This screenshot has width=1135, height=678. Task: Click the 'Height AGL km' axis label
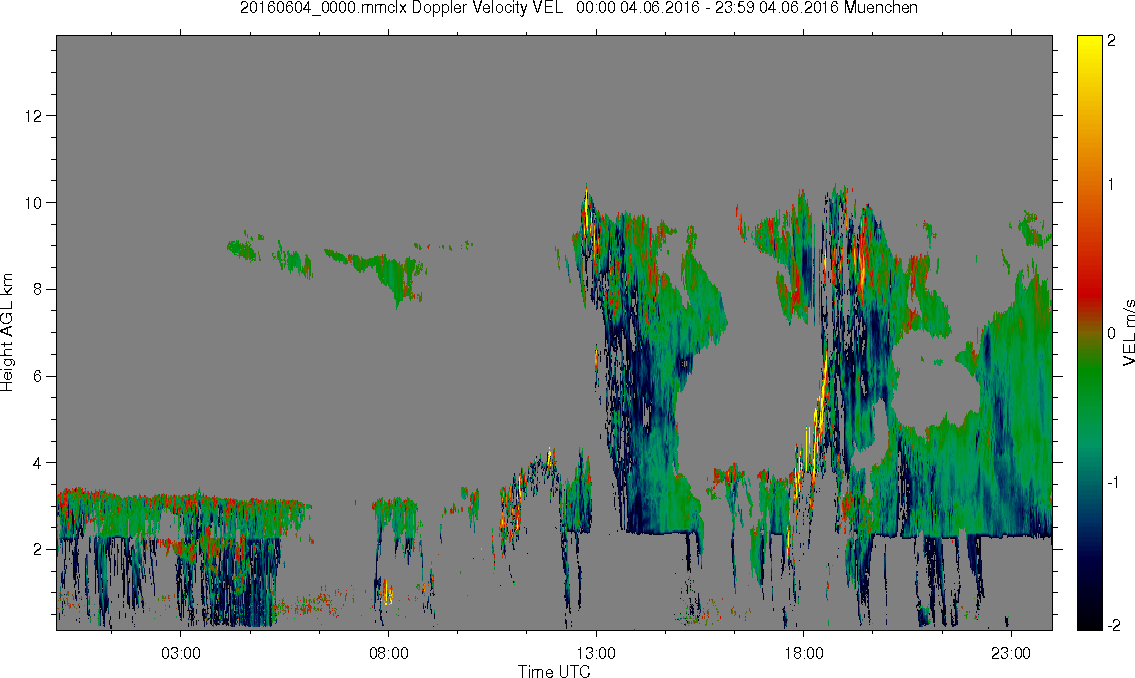[7, 332]
